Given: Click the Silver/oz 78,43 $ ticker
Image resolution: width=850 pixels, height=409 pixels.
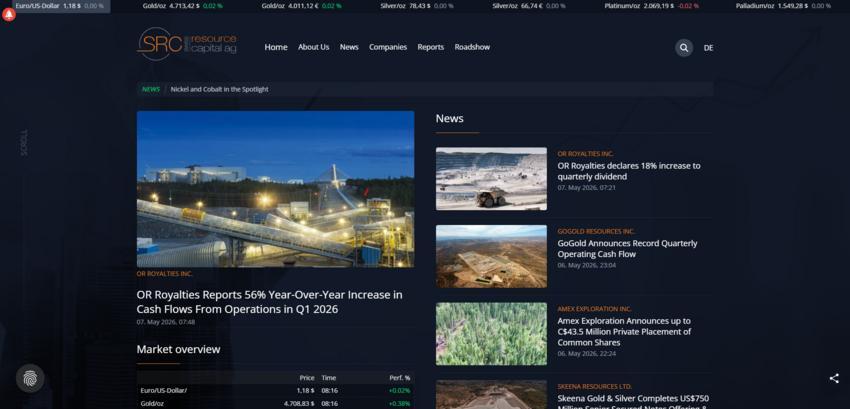Looking at the screenshot, I should 416,6.
